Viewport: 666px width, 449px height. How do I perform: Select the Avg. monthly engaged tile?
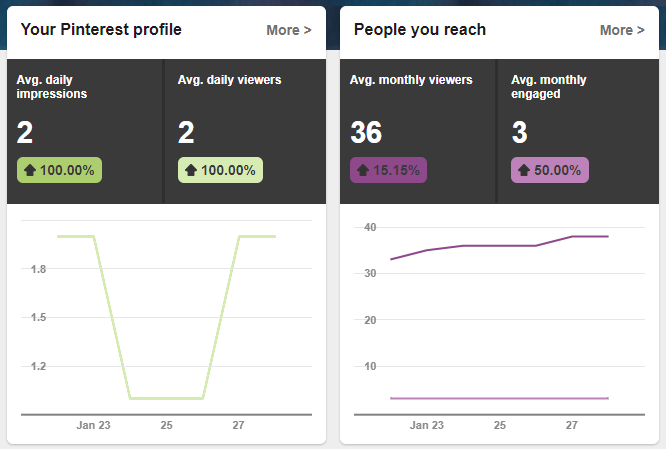[578, 130]
